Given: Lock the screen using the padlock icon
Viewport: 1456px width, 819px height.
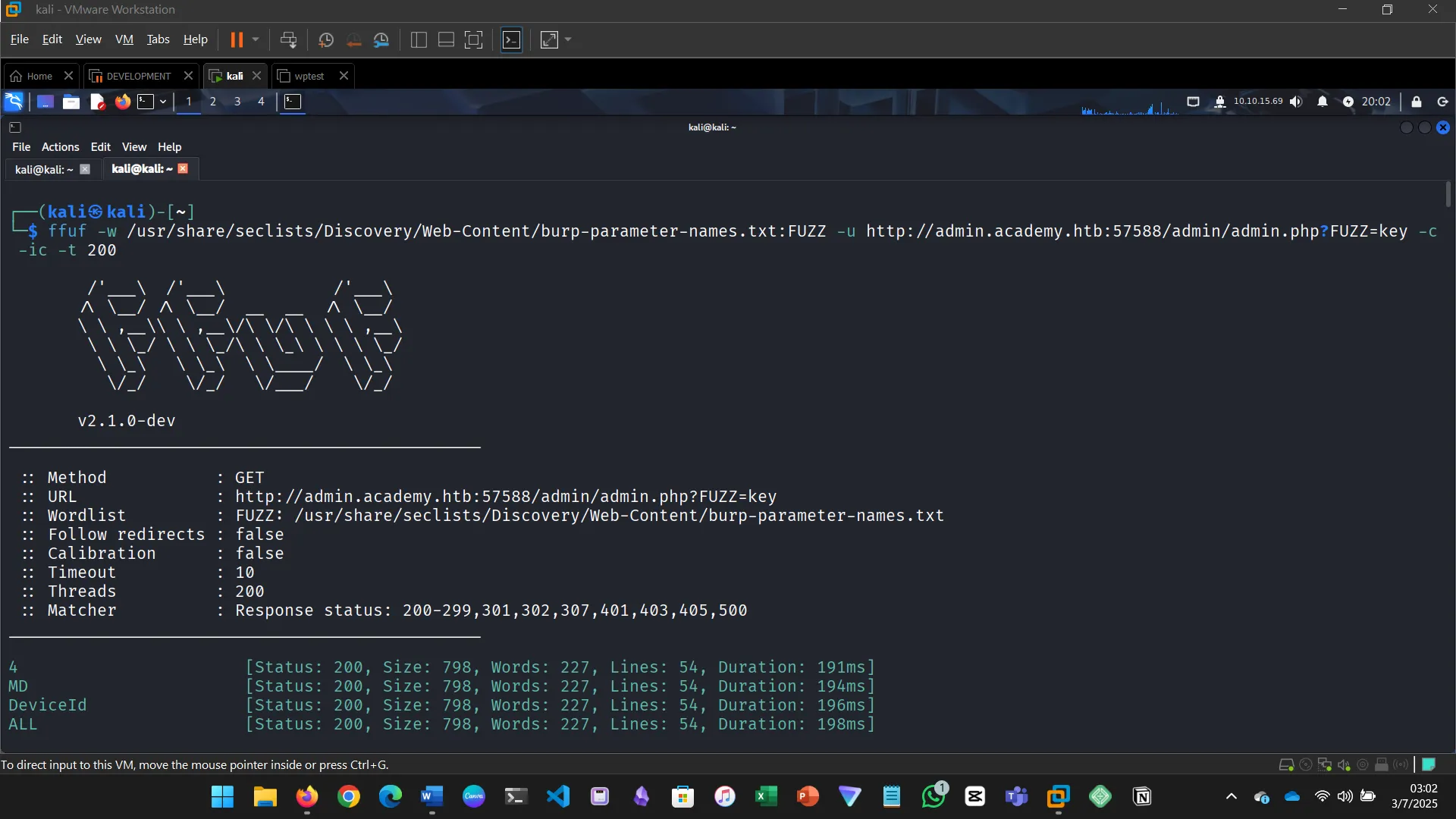Looking at the screenshot, I should tap(1416, 101).
